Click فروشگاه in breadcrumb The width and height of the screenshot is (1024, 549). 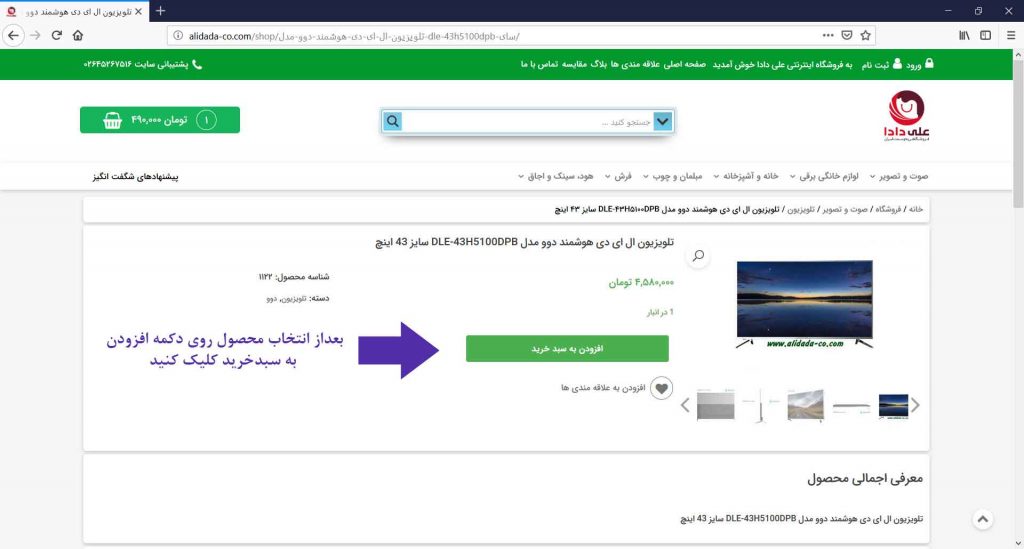point(888,209)
